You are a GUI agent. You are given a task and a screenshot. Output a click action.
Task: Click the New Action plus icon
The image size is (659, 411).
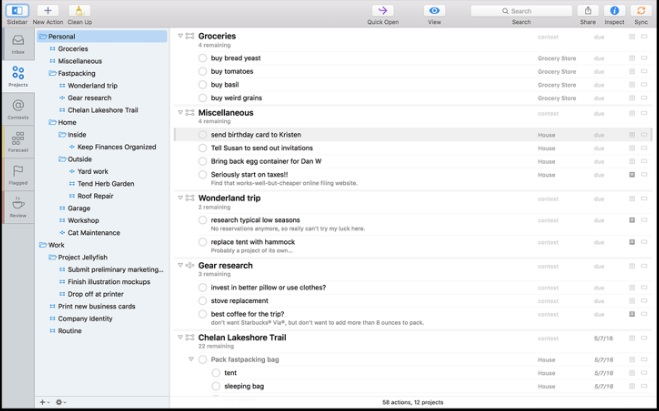pos(48,11)
